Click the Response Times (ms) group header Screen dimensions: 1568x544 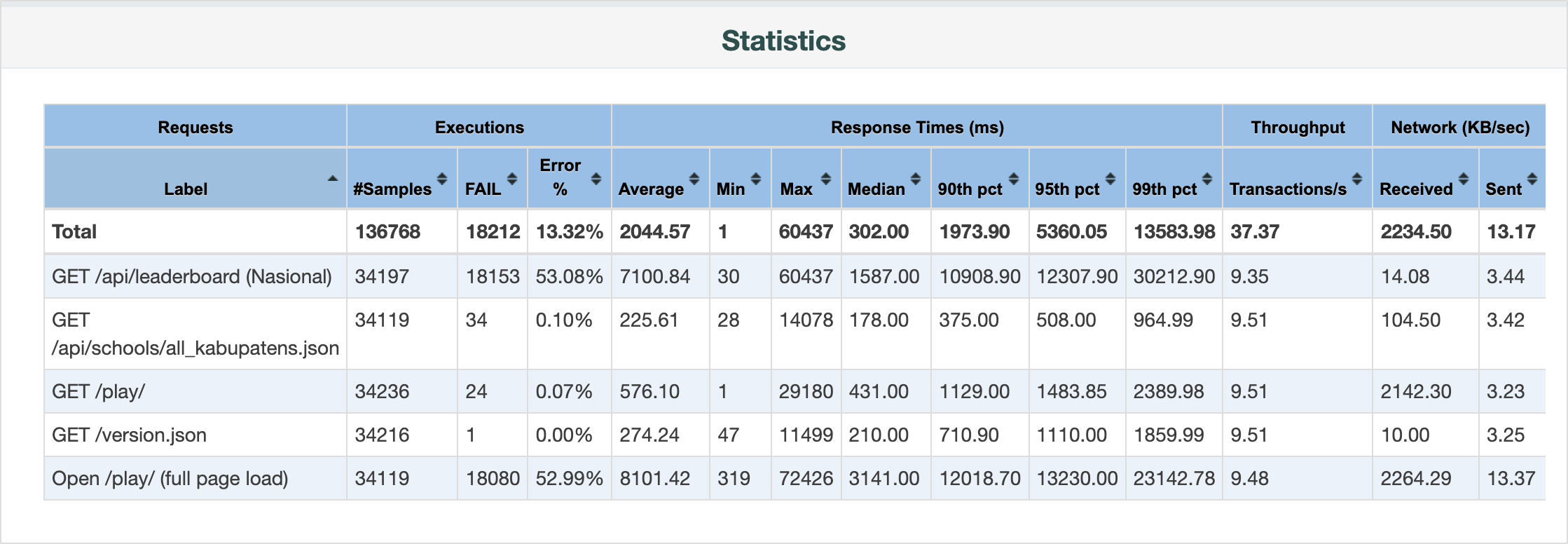coord(917,128)
